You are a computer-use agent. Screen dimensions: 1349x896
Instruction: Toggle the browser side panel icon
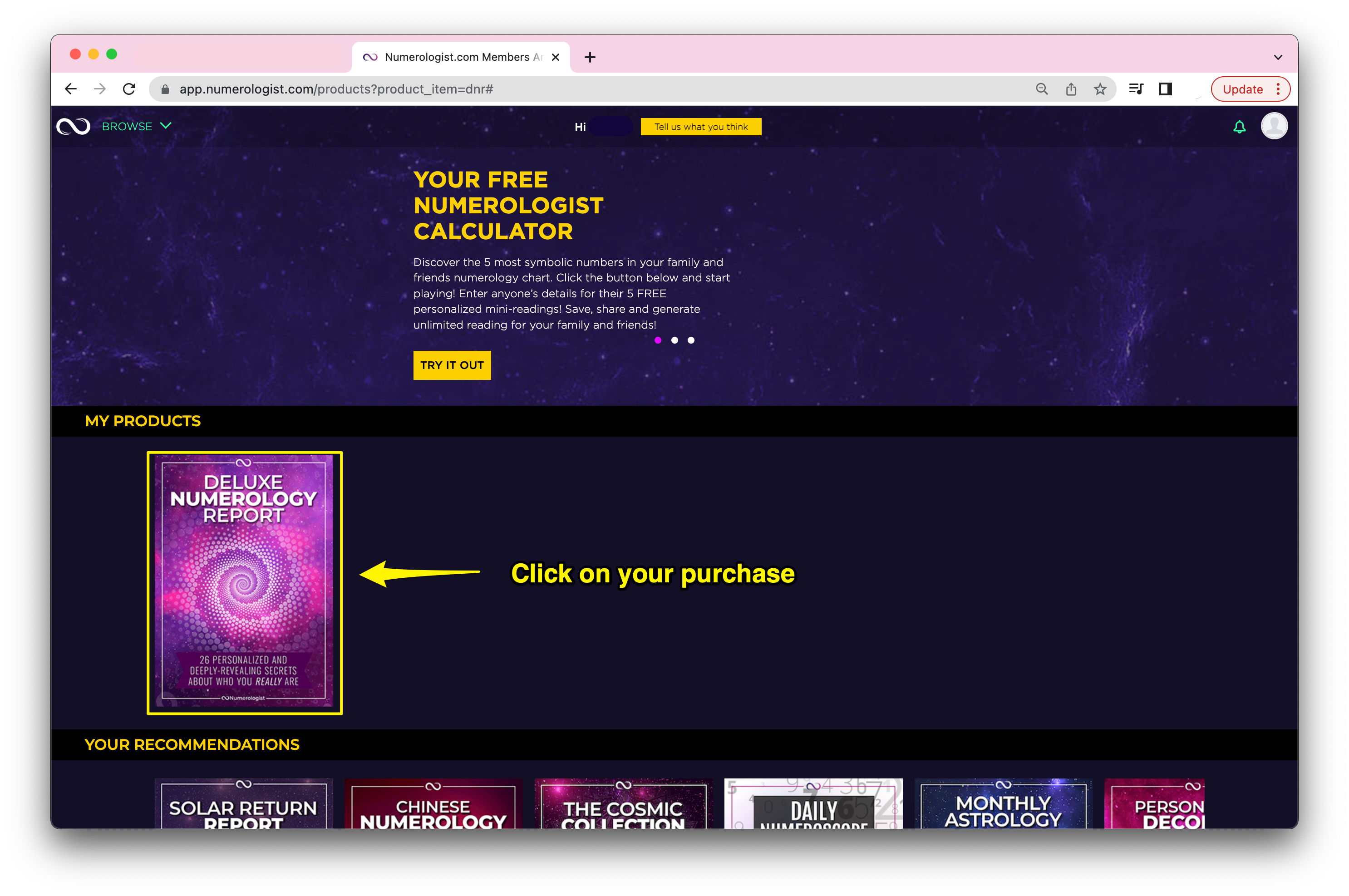point(1166,89)
